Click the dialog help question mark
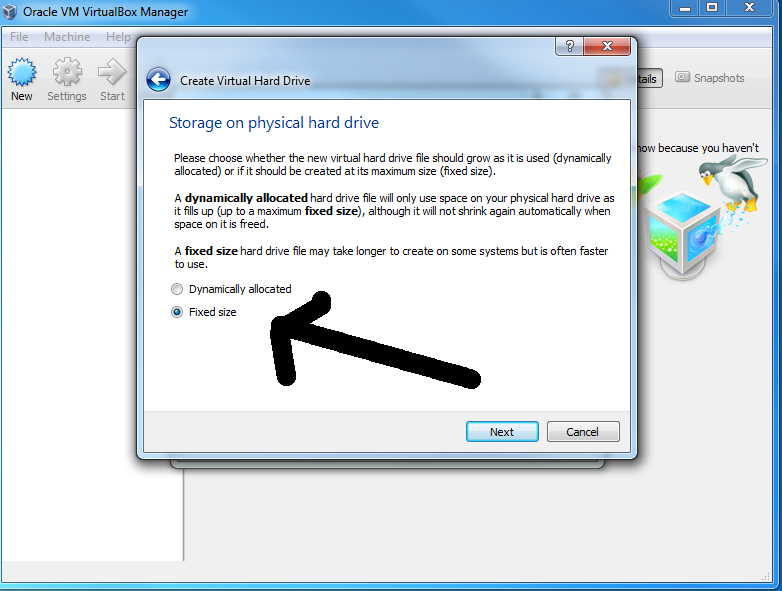 (570, 46)
